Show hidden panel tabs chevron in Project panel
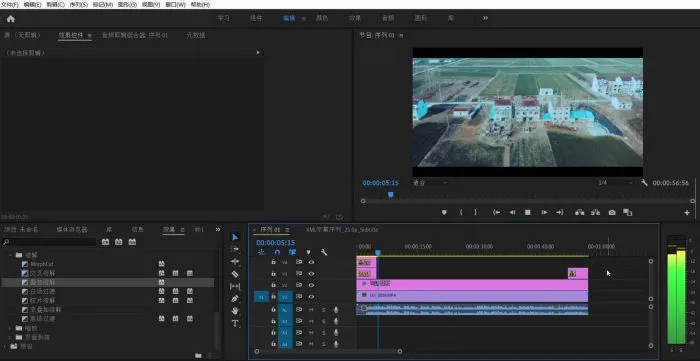Screen dimensions: 700x361 218,229
